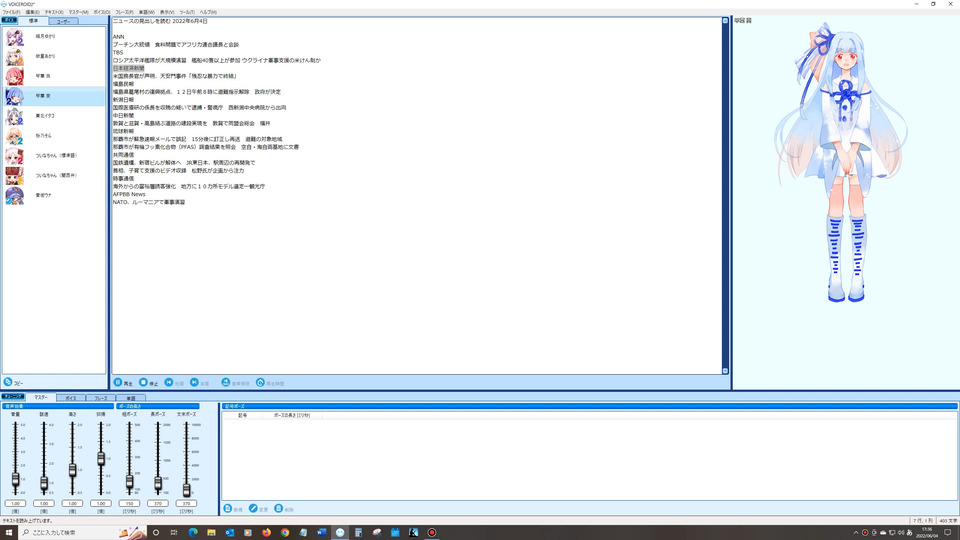Click the 短ポーズ slider handle

[x=129, y=482]
